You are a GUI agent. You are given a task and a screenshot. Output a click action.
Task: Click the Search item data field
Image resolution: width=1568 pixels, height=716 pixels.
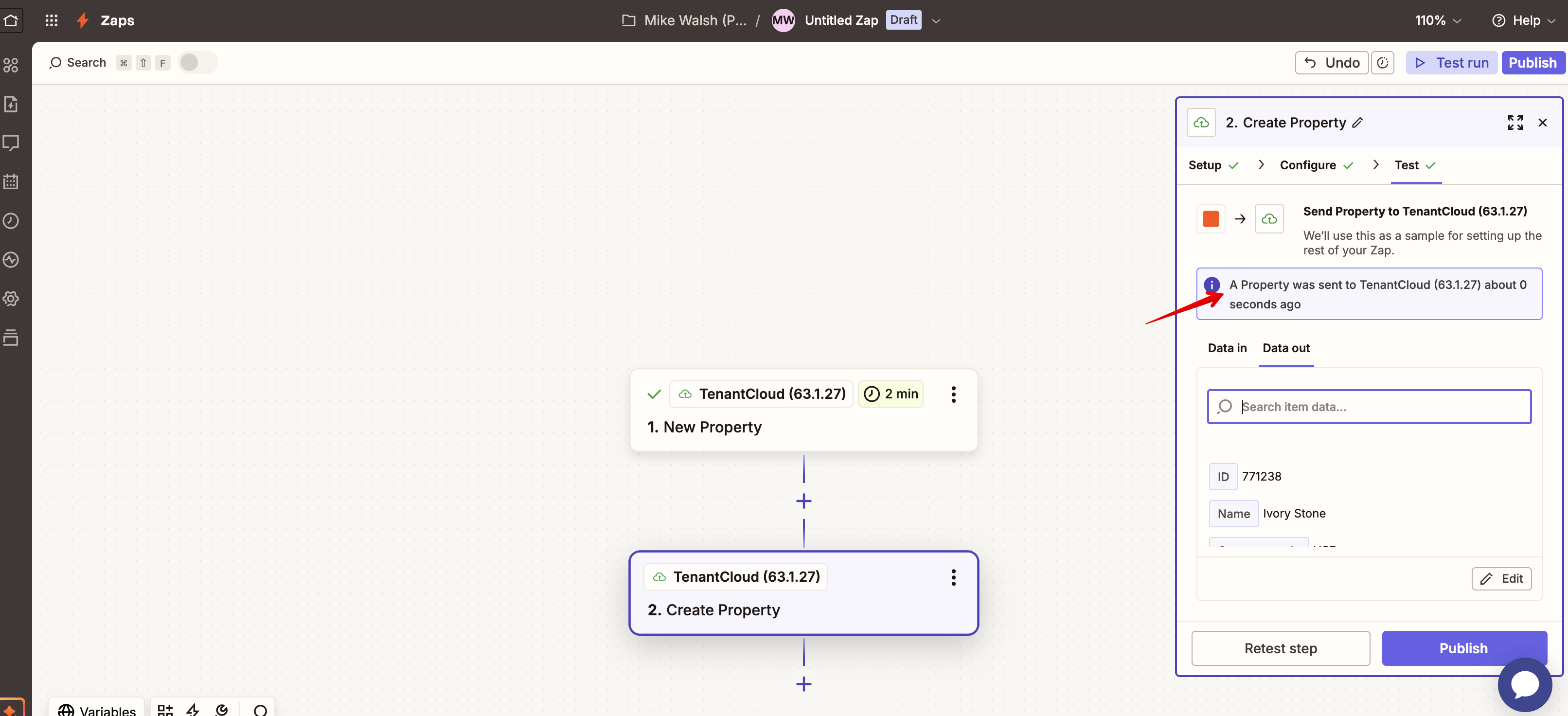tap(1369, 406)
